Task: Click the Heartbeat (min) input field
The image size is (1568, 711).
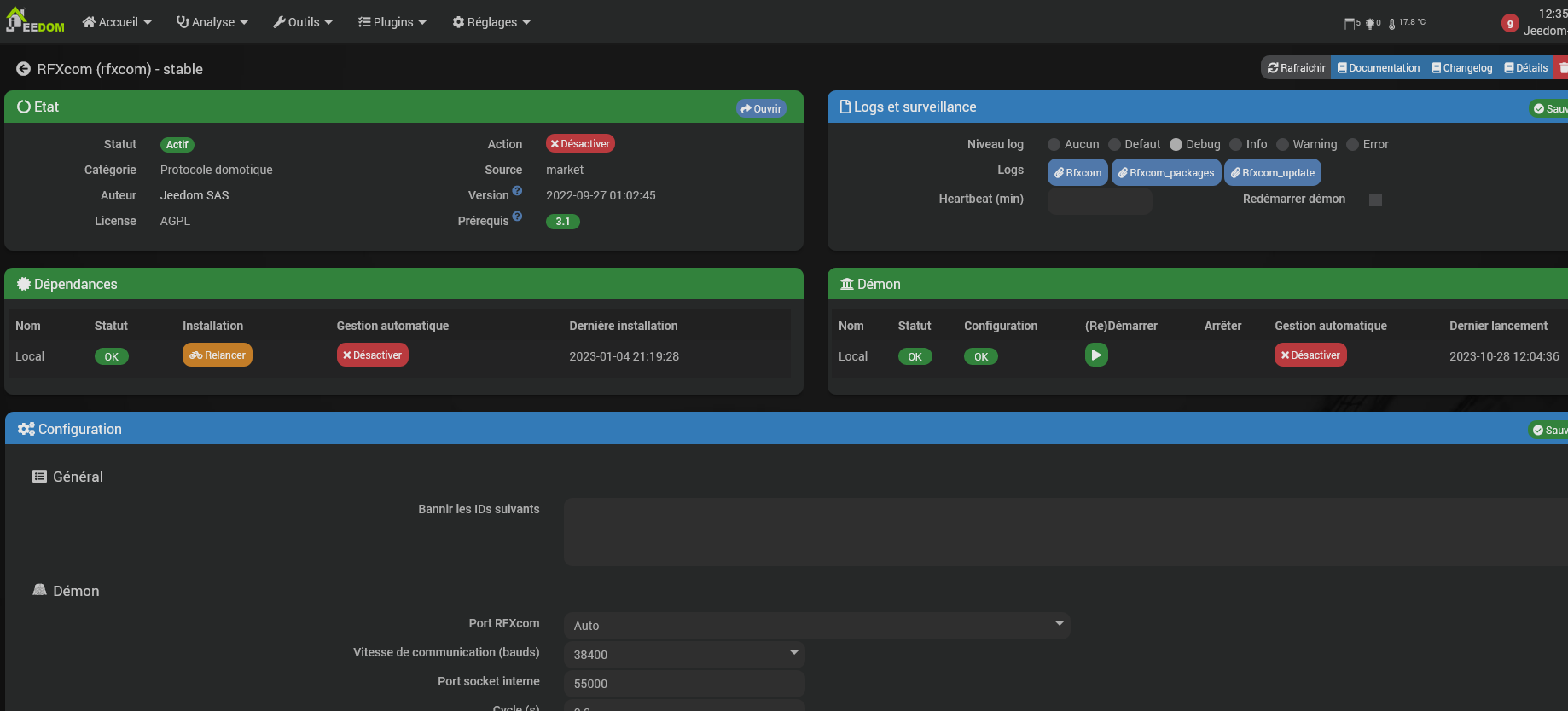Action: click(1100, 200)
